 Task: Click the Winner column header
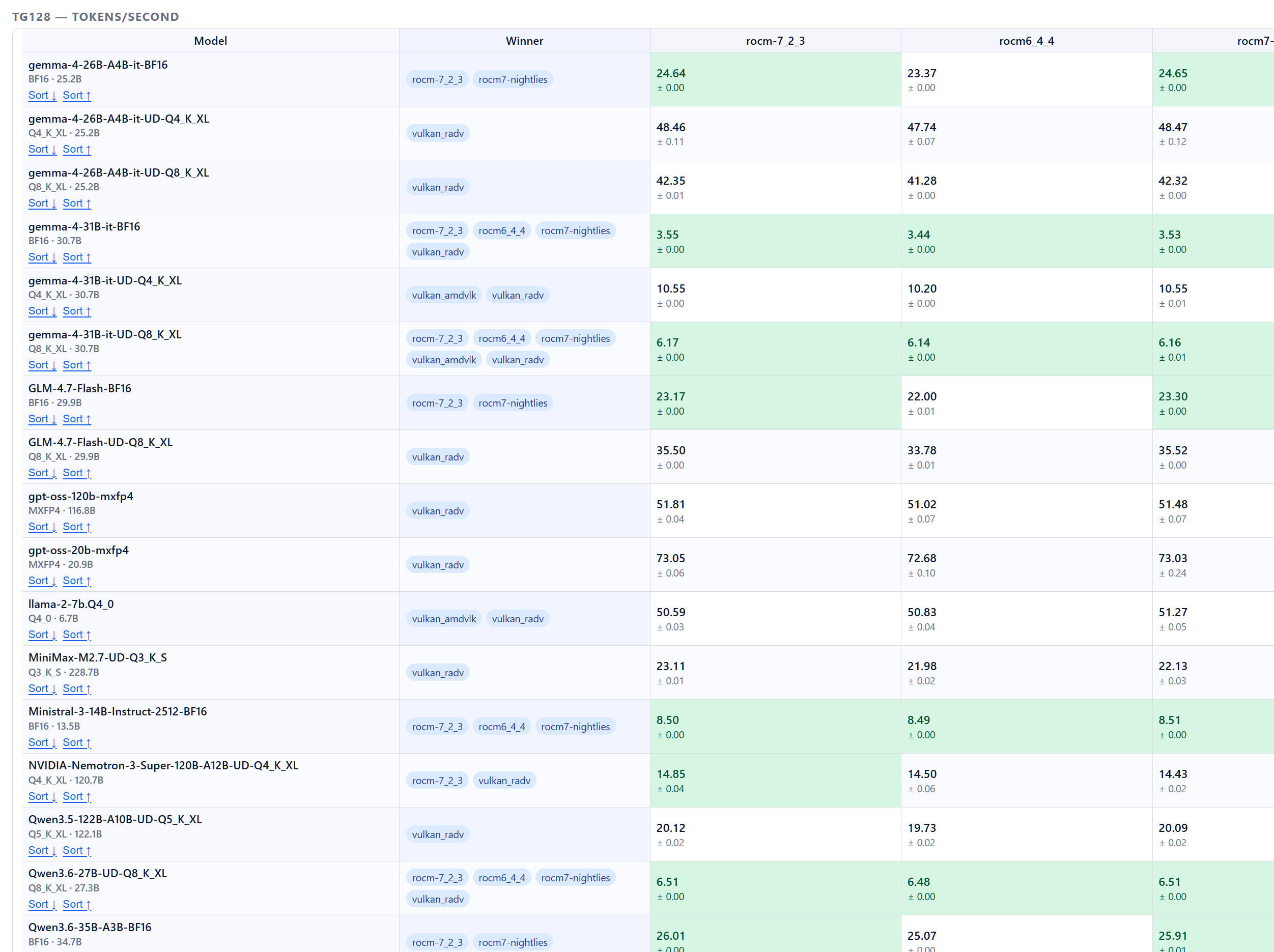pyautogui.click(x=525, y=41)
